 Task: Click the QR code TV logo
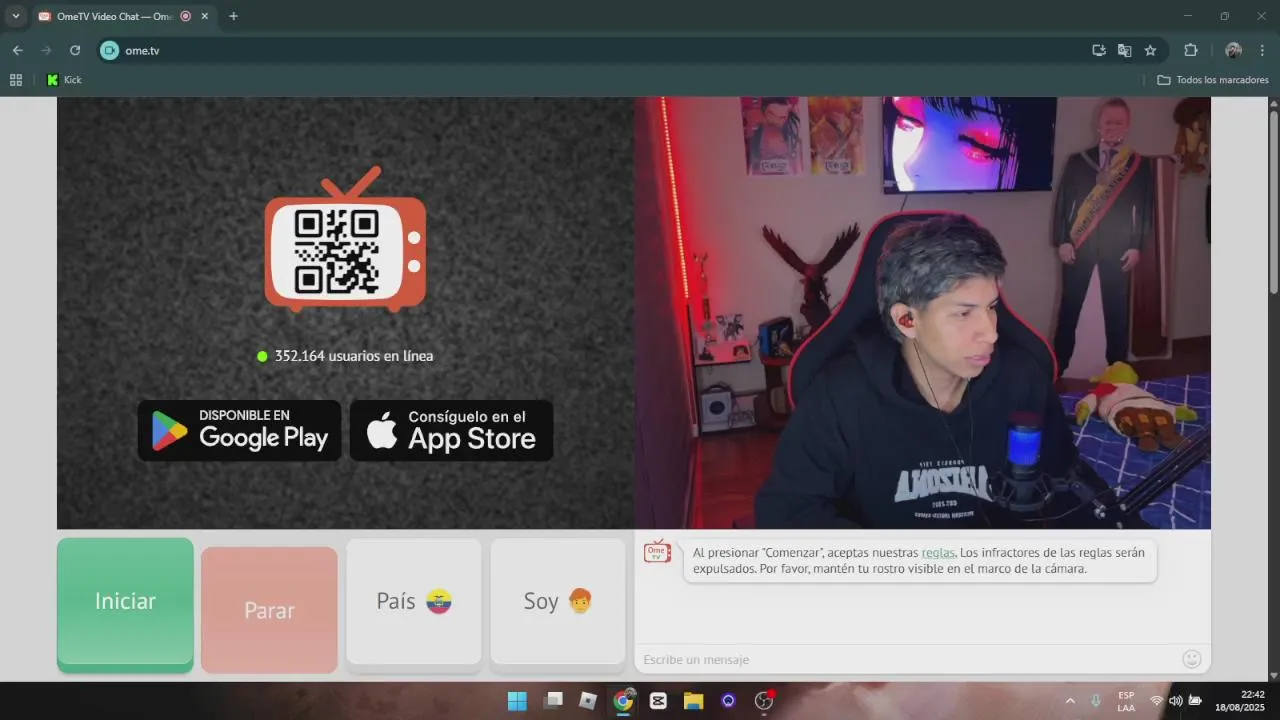click(345, 239)
